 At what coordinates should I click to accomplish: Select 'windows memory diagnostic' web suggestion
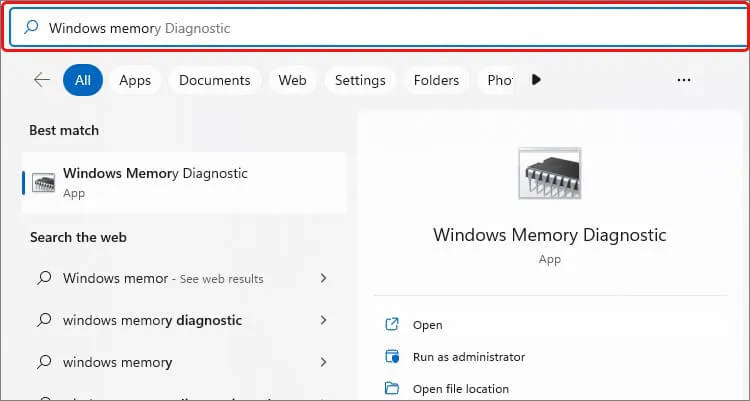(x=184, y=320)
